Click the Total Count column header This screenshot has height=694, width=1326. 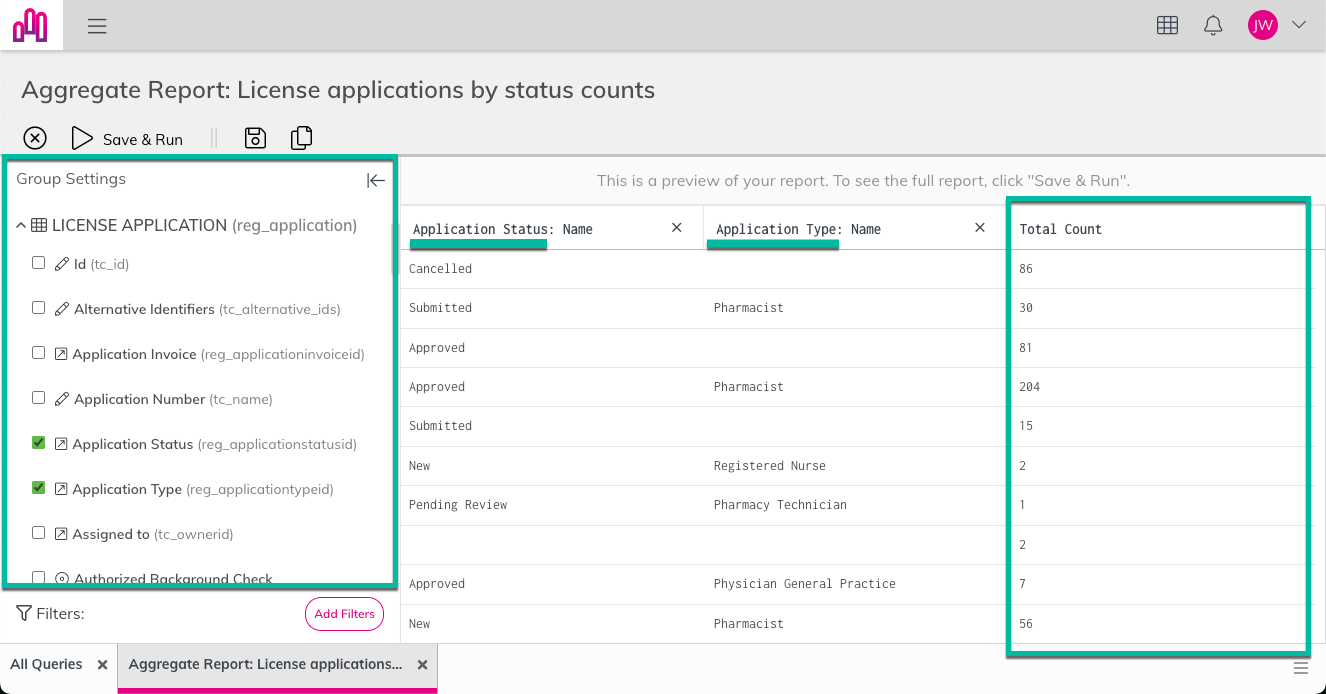tap(1060, 230)
